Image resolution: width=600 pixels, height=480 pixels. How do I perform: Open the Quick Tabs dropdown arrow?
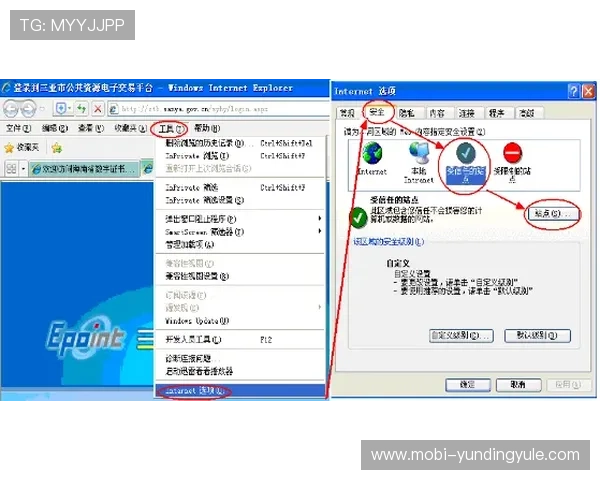click(23, 169)
